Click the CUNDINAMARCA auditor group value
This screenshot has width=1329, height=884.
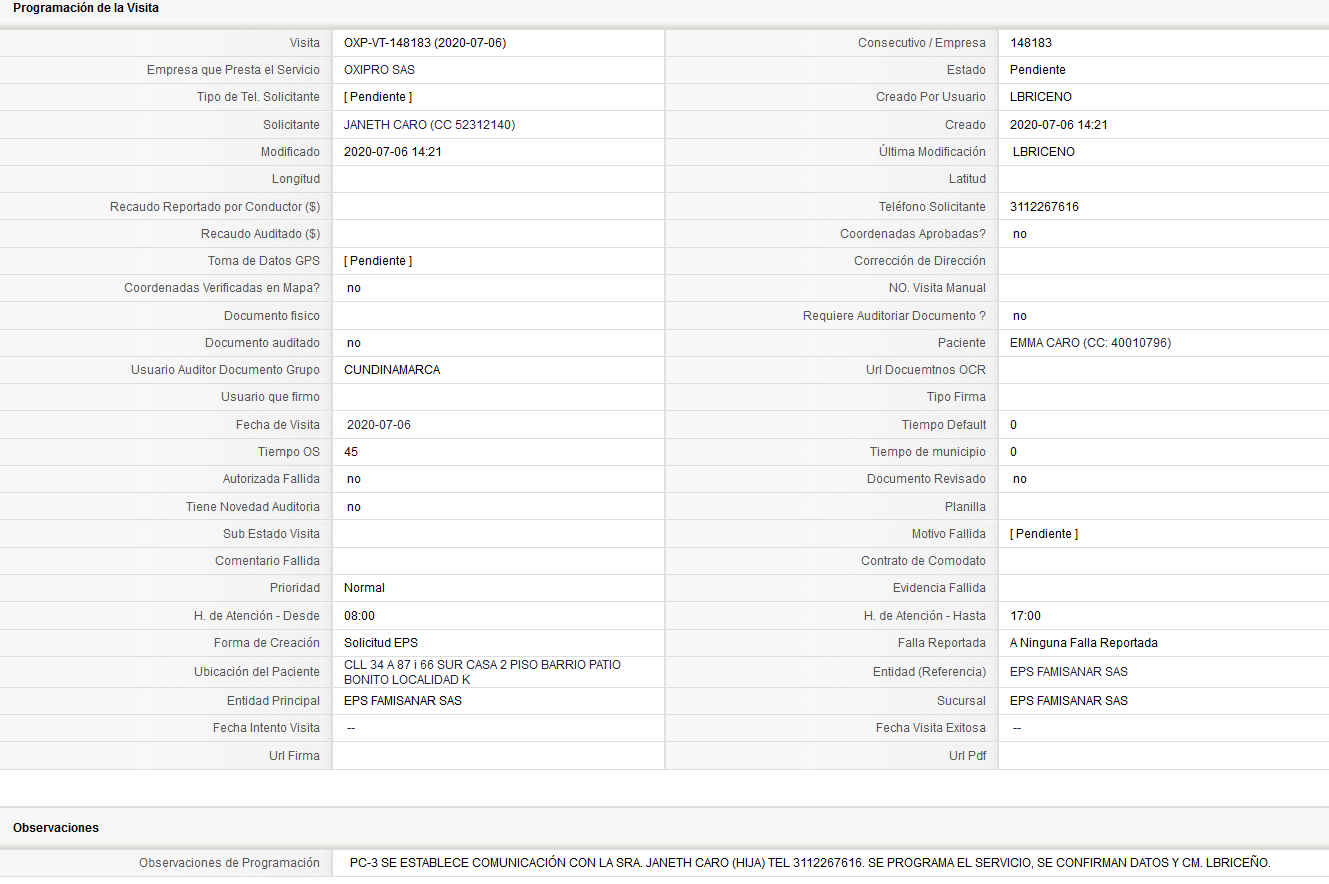(x=392, y=370)
